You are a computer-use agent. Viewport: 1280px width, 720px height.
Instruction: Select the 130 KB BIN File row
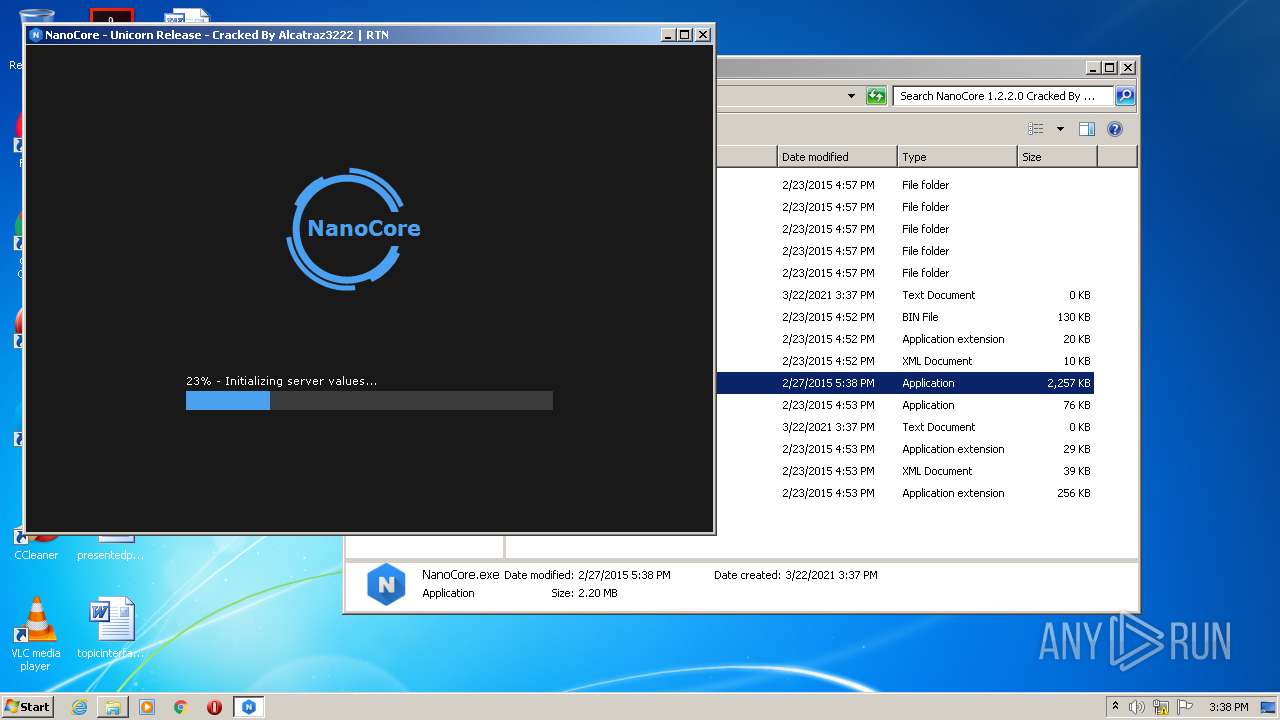[x=905, y=317]
